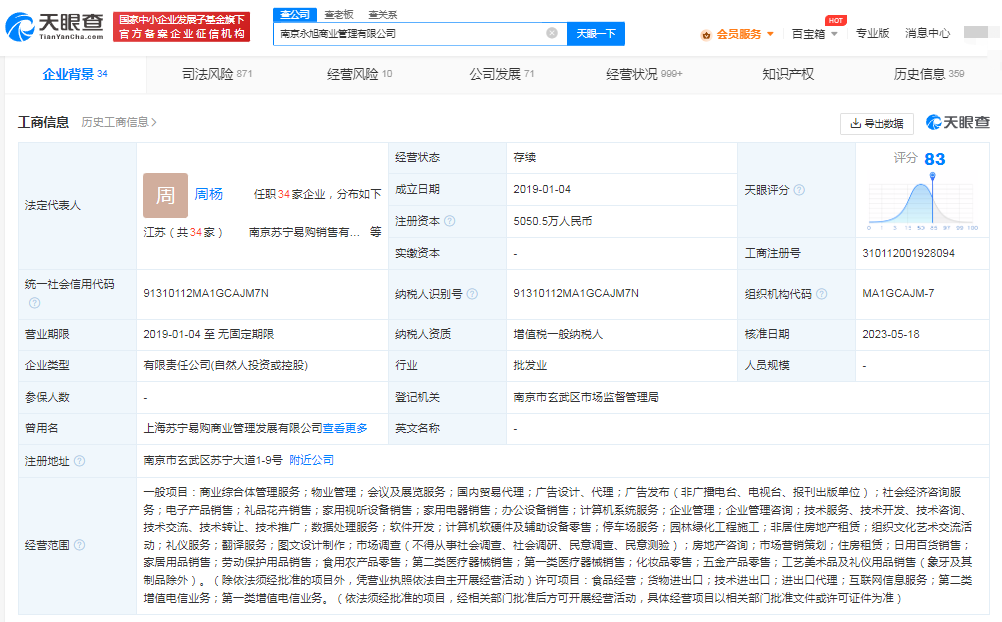Click the 天眼一下 search button

point(594,34)
